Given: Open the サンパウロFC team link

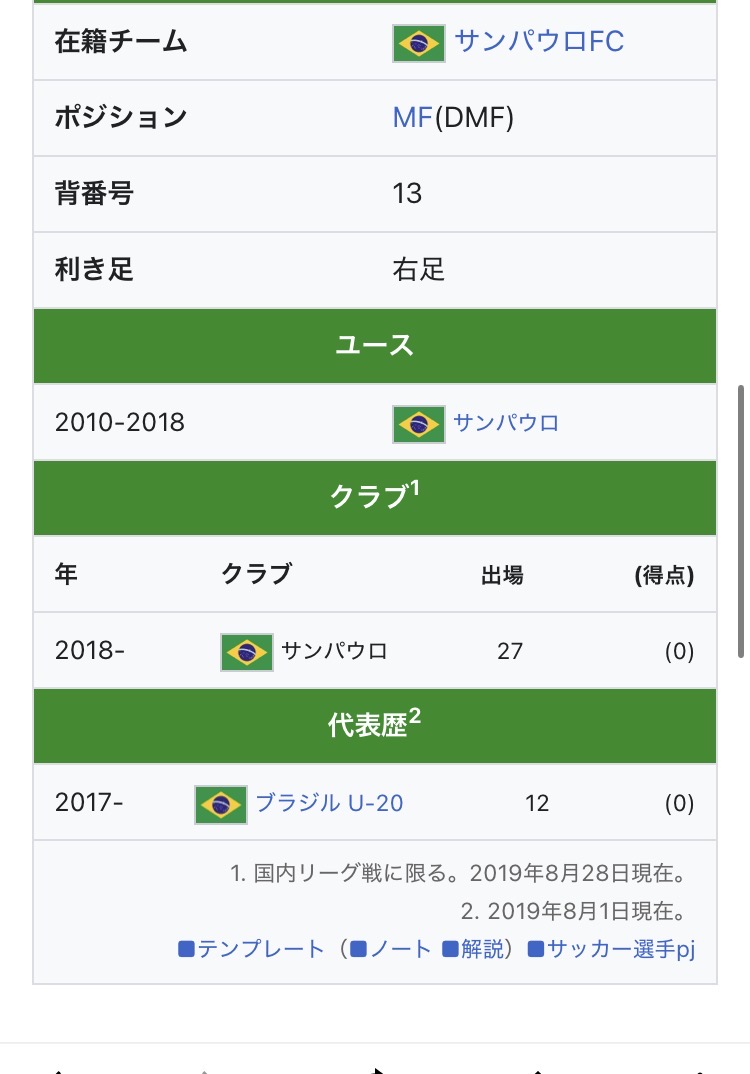Looking at the screenshot, I should [539, 41].
